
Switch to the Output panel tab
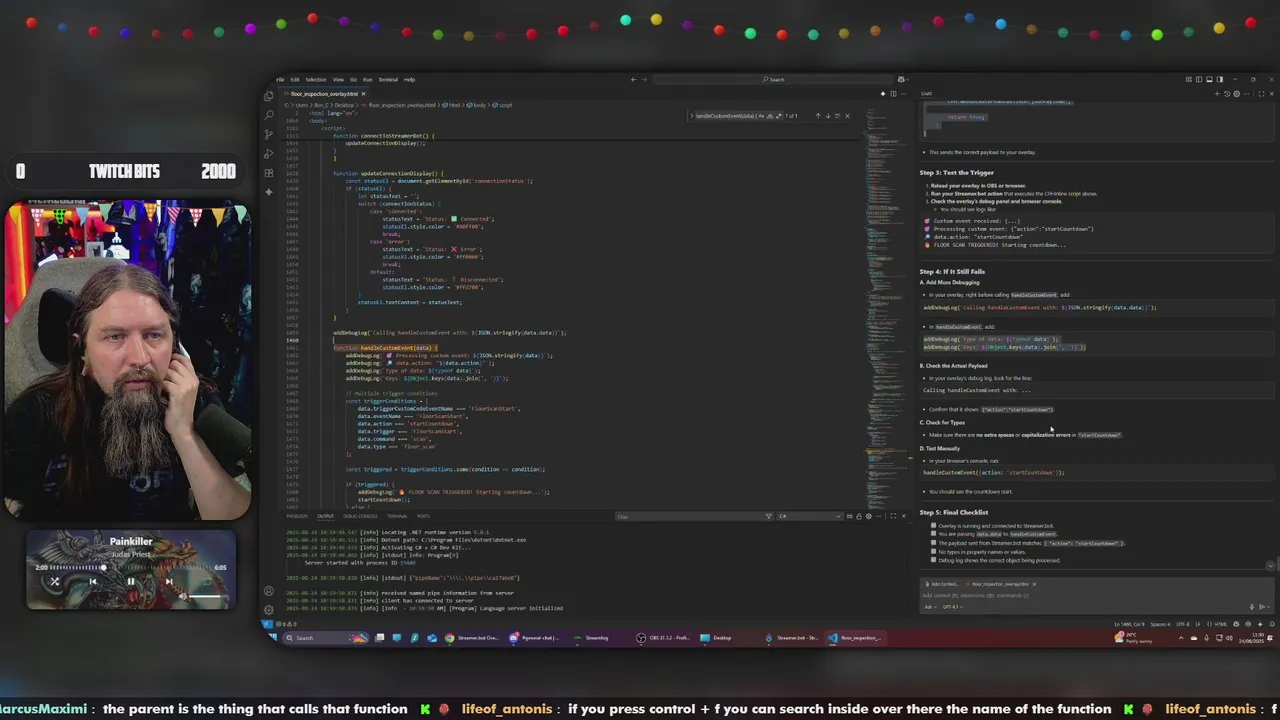tap(326, 516)
